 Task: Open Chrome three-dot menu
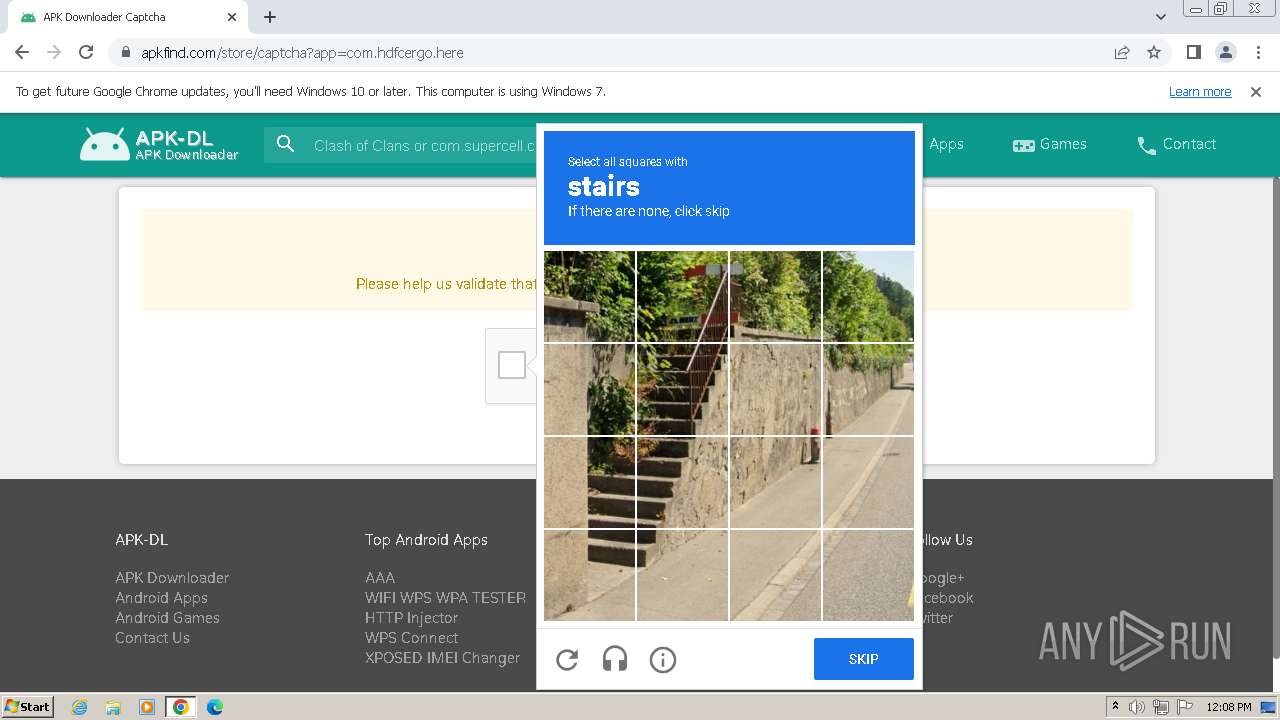coord(1258,52)
